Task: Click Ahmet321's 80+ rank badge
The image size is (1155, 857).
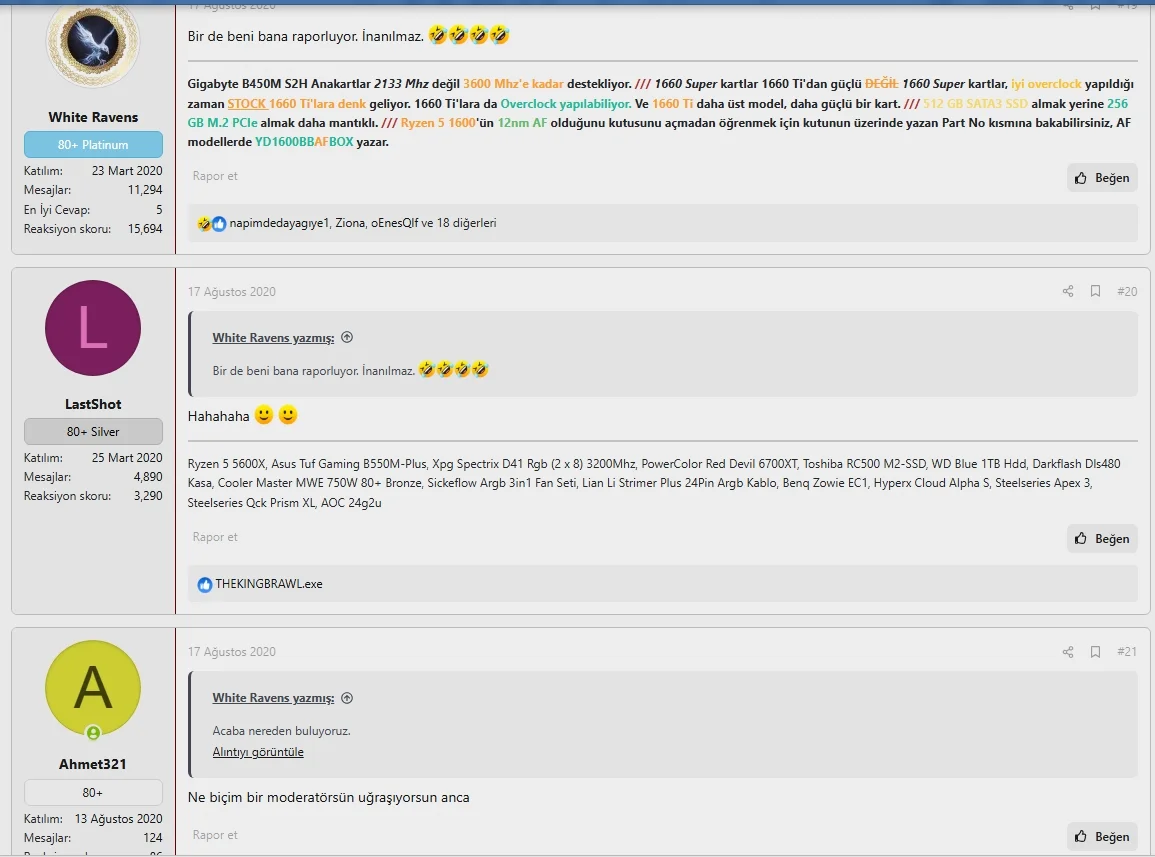Action: point(93,792)
